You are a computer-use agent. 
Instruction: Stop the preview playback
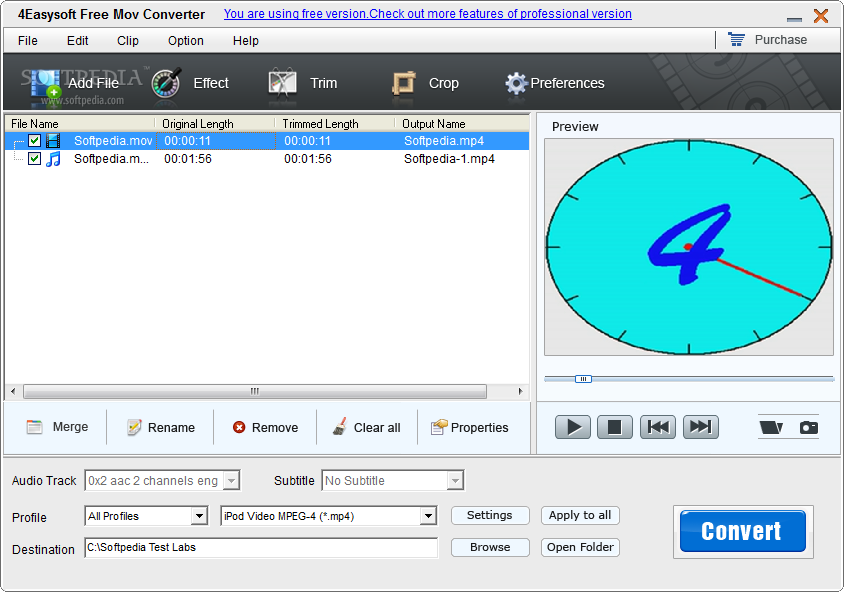pos(615,427)
